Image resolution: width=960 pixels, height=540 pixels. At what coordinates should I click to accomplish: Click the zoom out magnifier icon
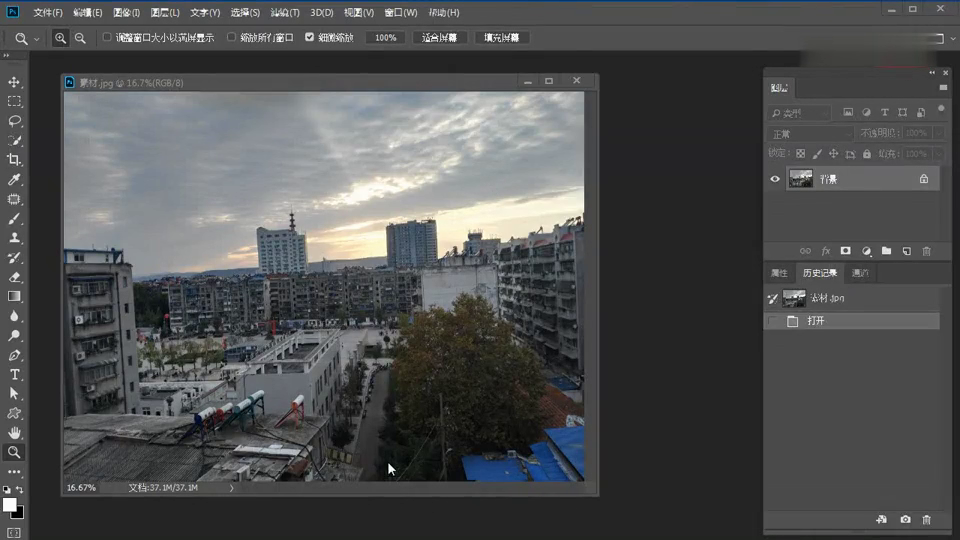click(80, 38)
